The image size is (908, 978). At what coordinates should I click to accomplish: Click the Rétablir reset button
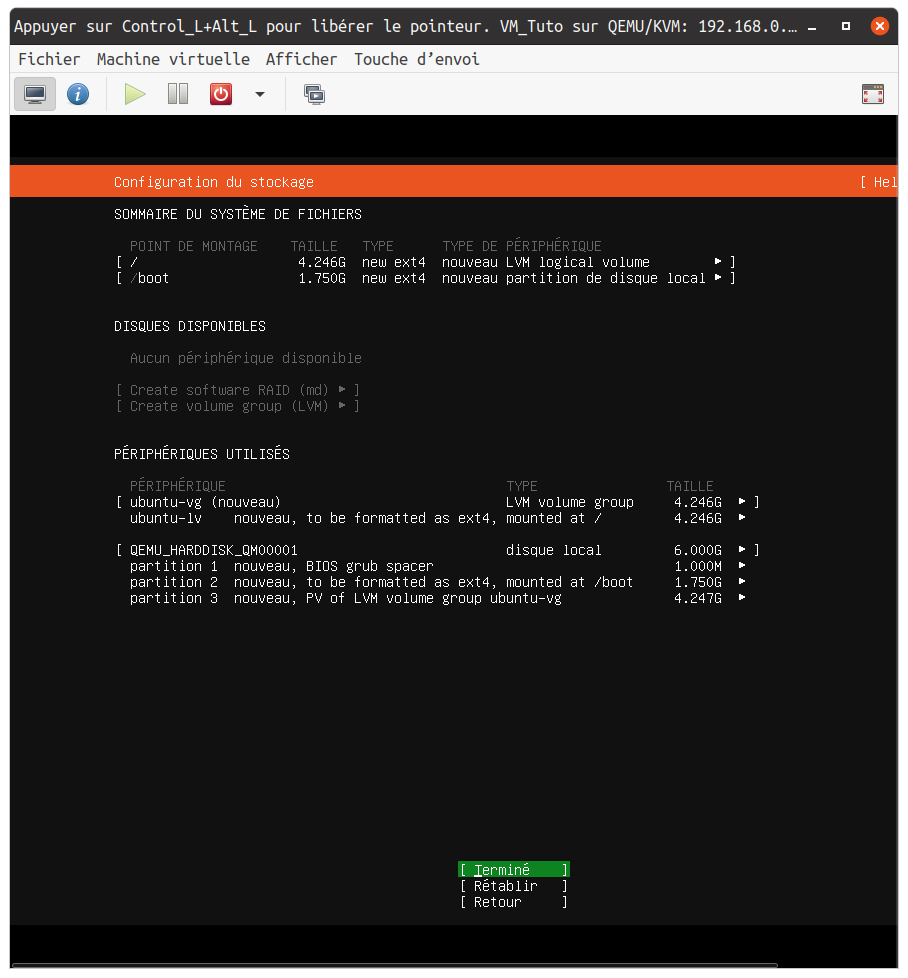514,886
